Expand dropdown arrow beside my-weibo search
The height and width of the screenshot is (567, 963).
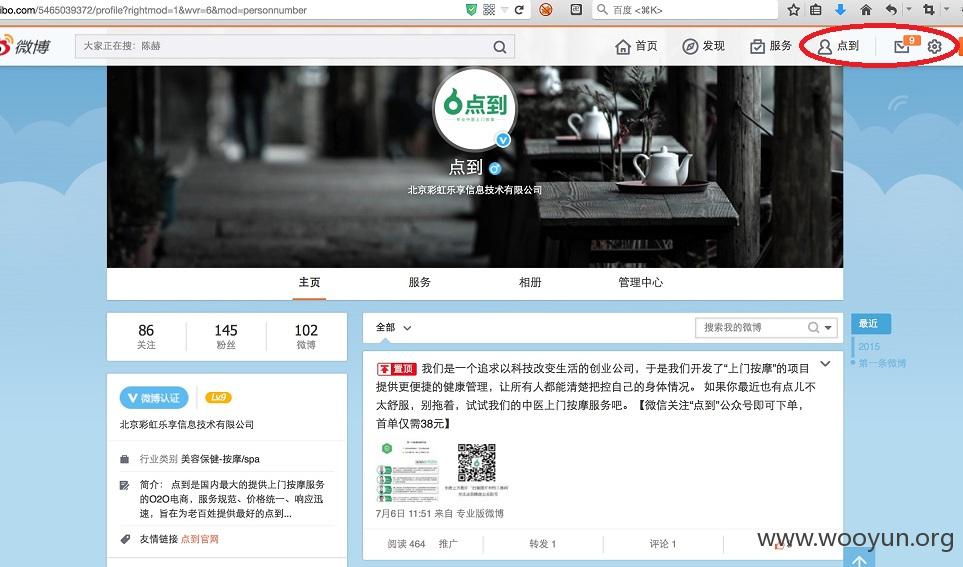828,328
